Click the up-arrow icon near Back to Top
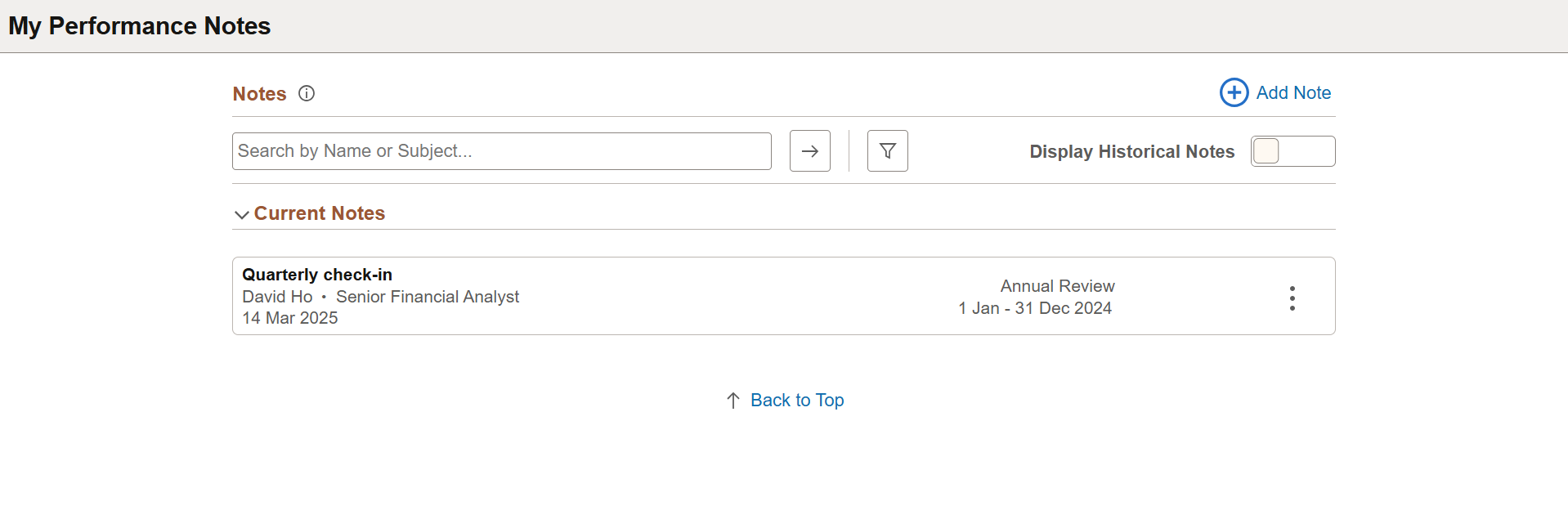 733,401
